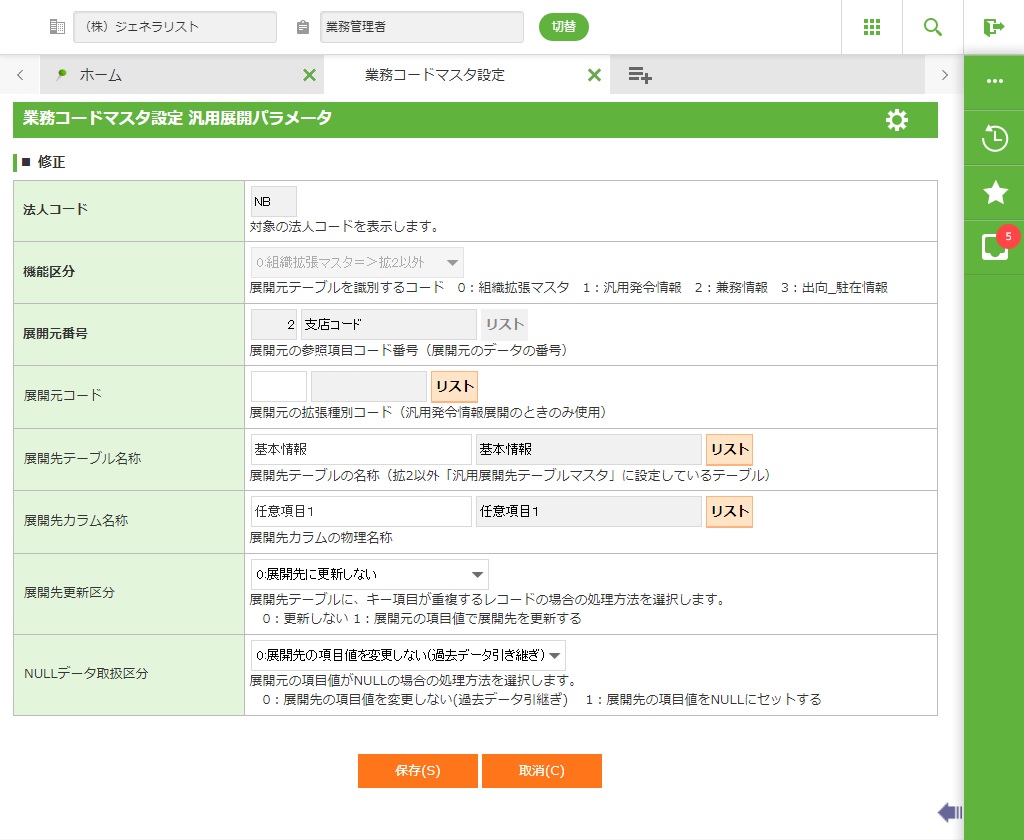Viewport: 1024px width, 840px height.
Task: Switch to the ホーム tab
Action: pos(100,75)
